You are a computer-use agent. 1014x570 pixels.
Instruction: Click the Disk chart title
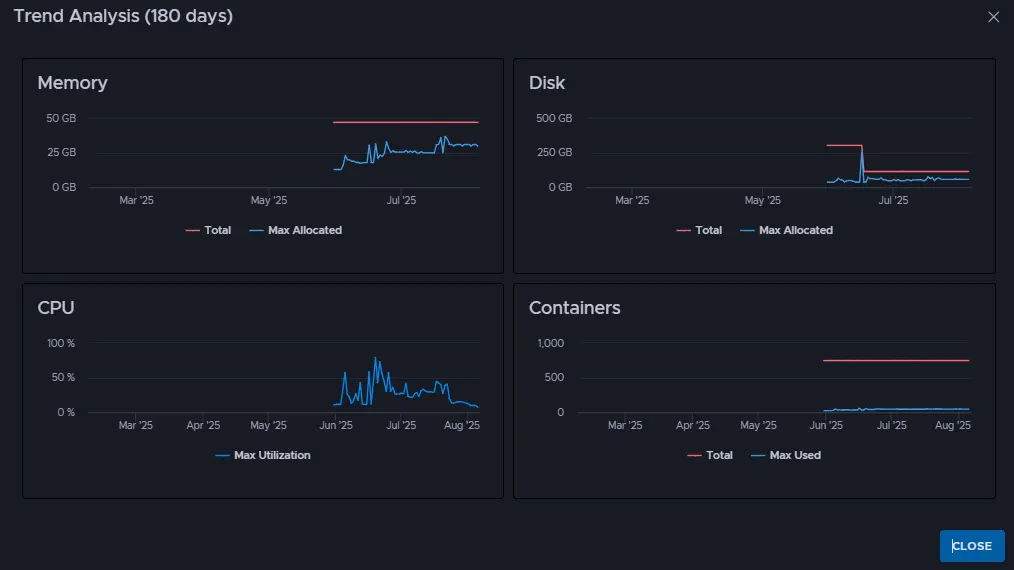547,83
